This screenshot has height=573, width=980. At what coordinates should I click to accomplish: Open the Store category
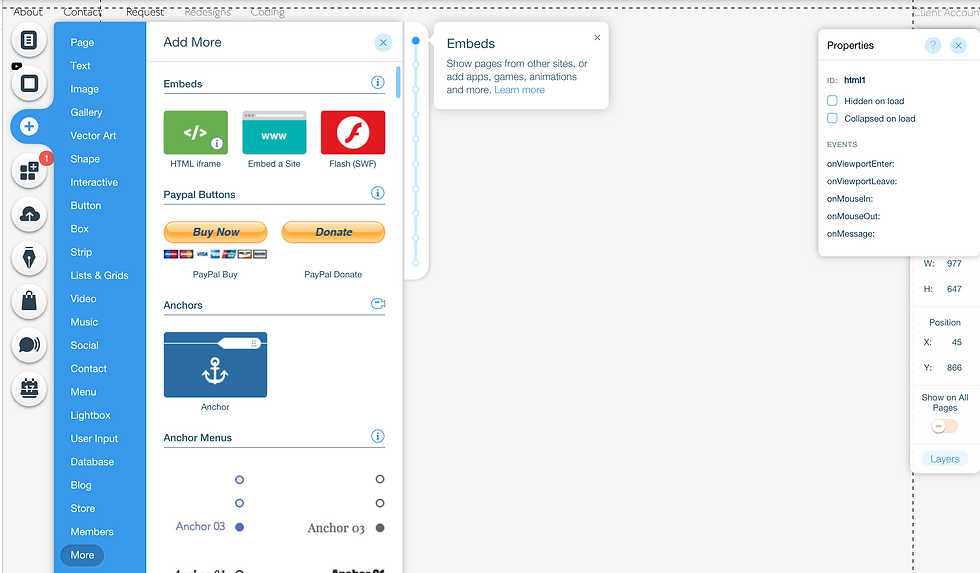coord(82,509)
